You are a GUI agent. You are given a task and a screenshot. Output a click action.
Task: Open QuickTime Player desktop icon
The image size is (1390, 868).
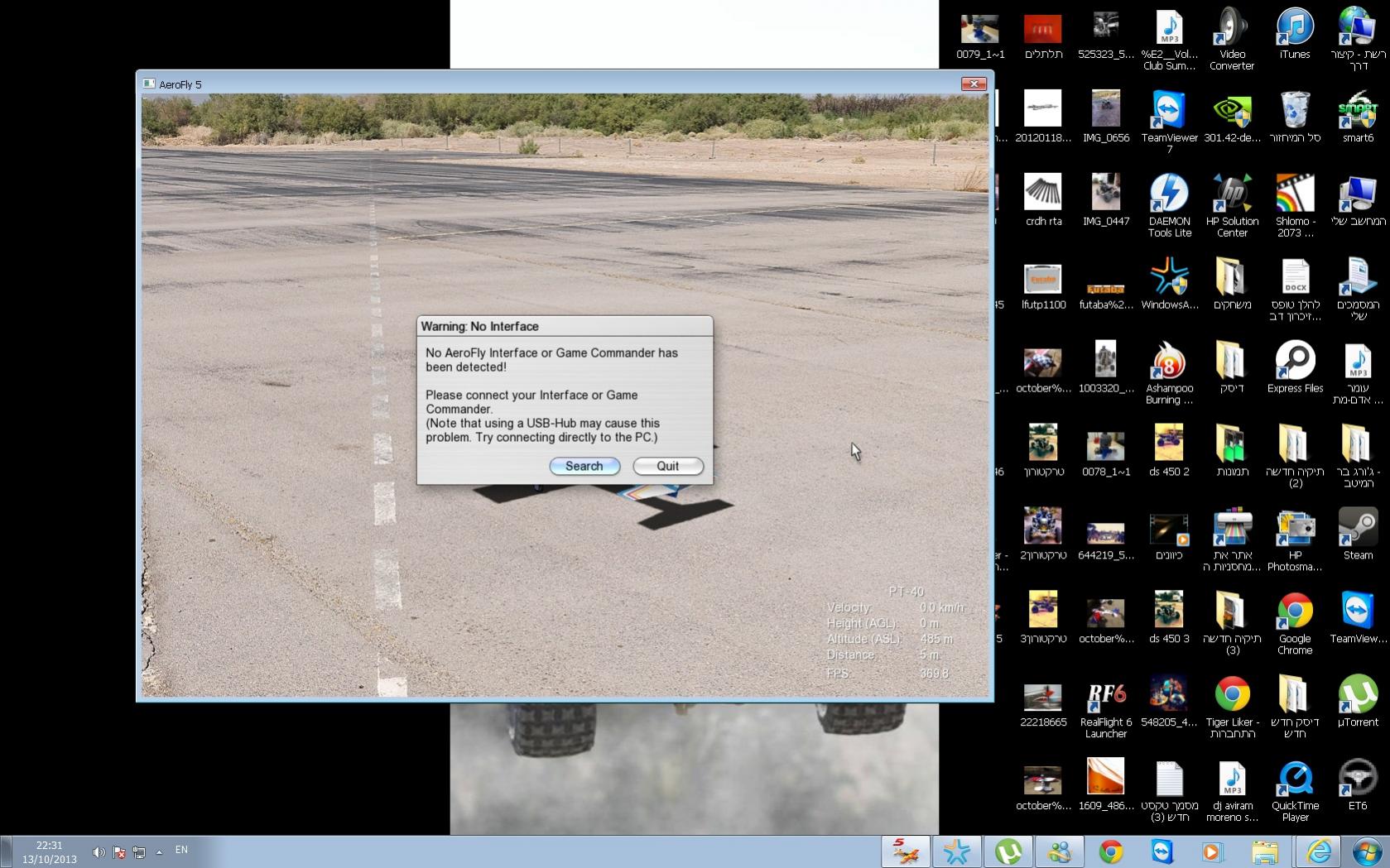pos(1295,790)
